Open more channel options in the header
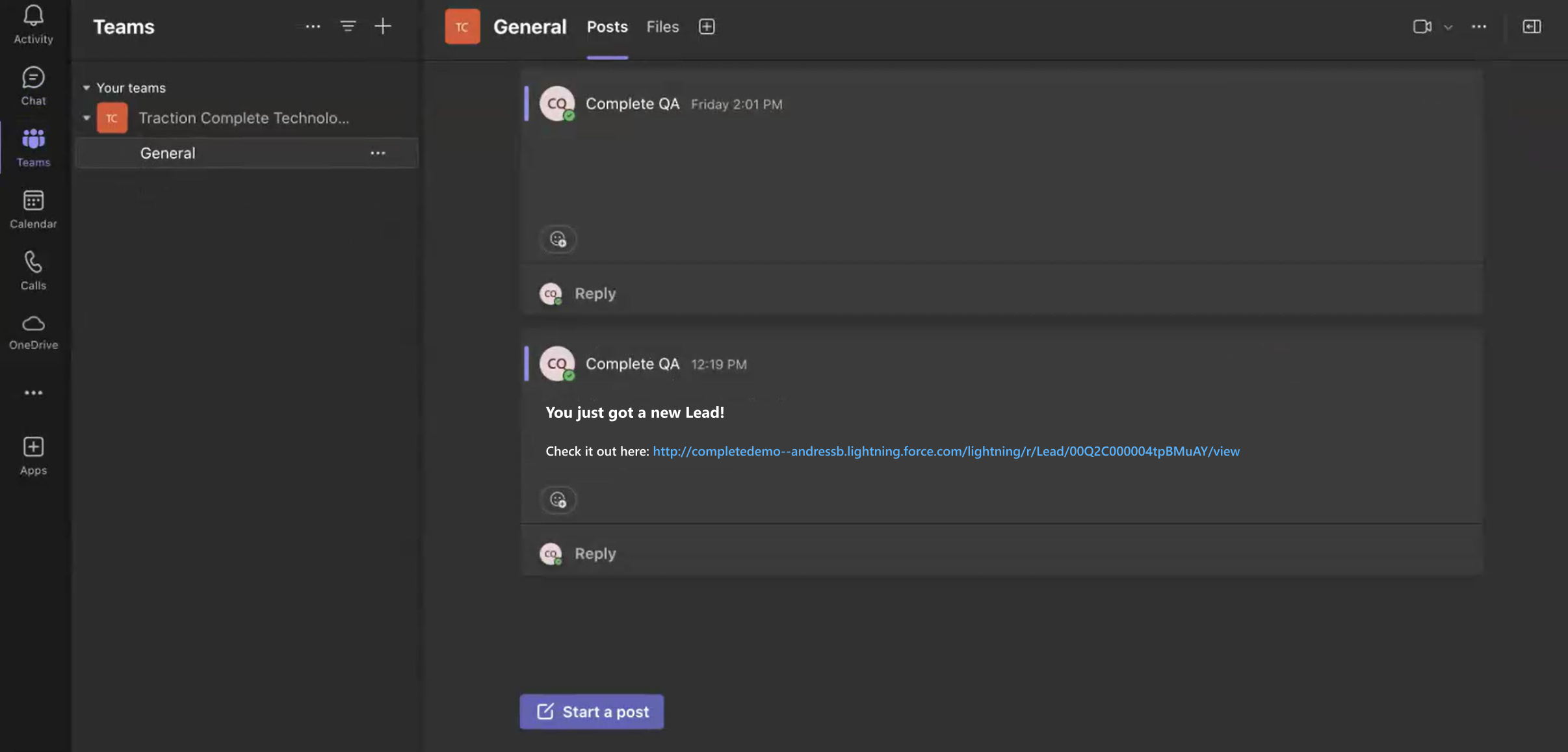Screen dimensions: 1568x752 click(x=1479, y=27)
